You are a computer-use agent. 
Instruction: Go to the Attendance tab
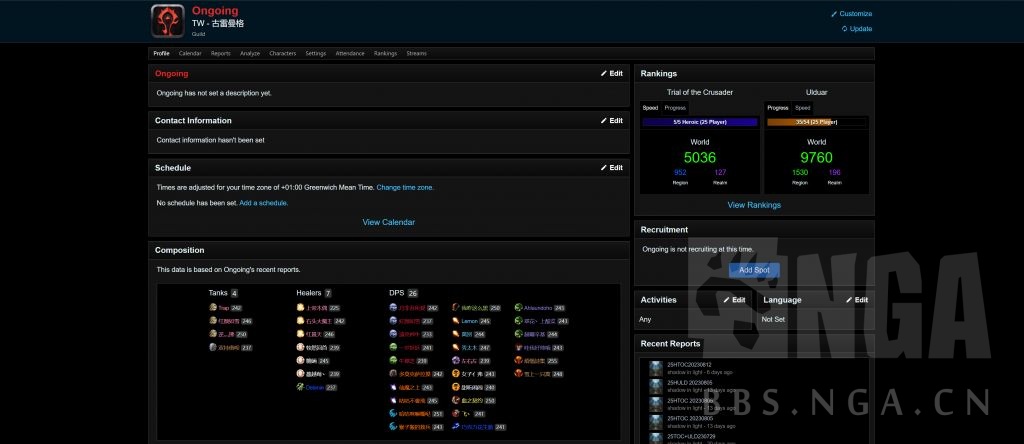coord(350,53)
